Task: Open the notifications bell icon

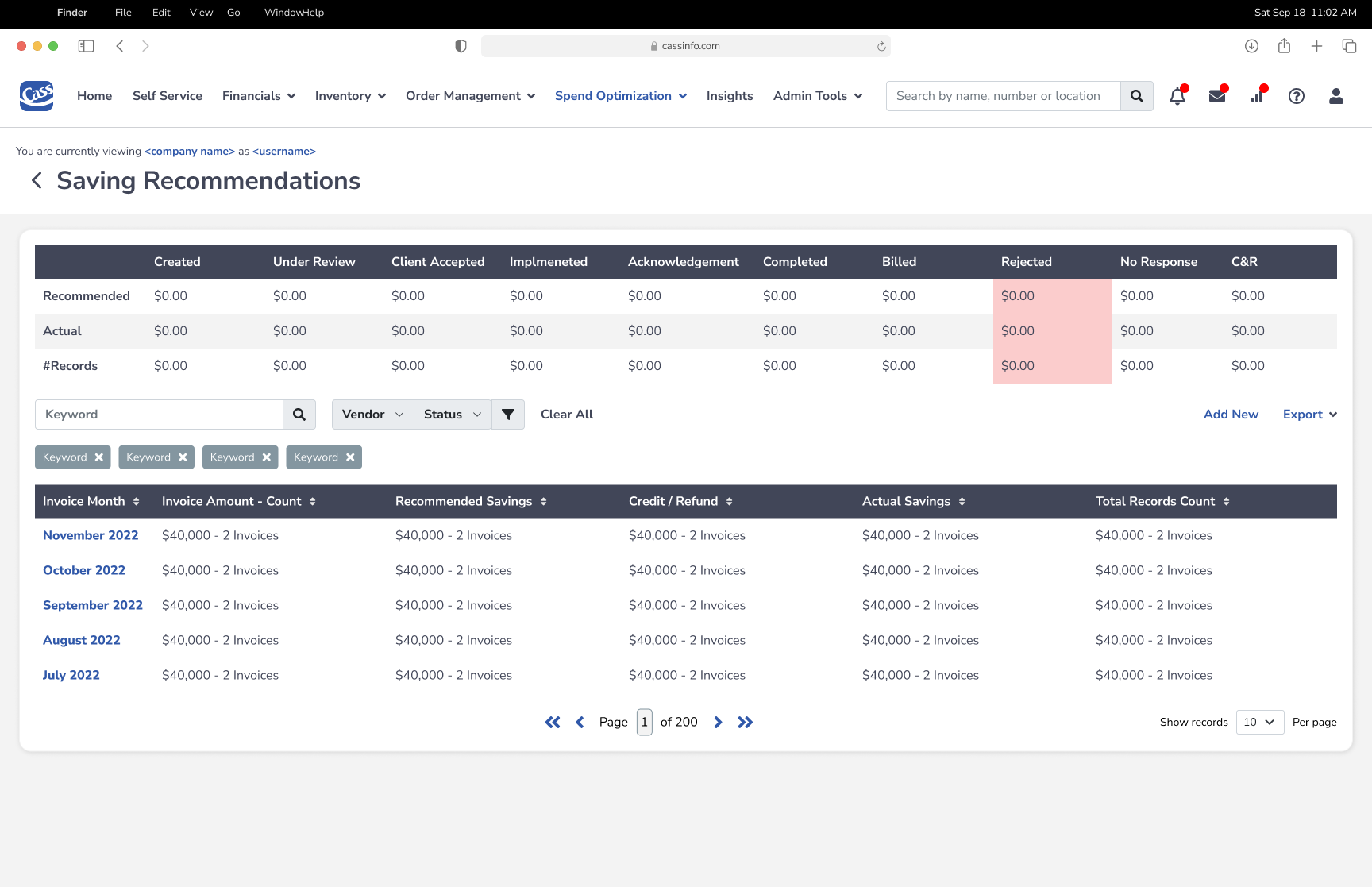Action: [1177, 96]
